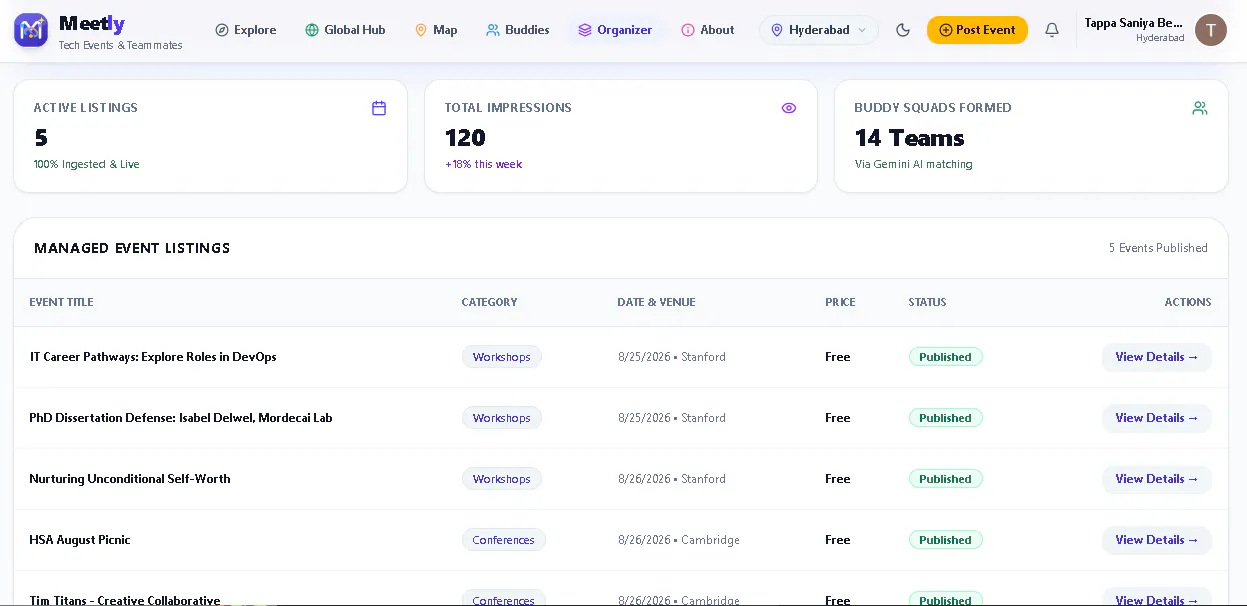
Task: Click '8/26/2026 • Cambridge' on HSA August Picnic row
Action: 679,540
